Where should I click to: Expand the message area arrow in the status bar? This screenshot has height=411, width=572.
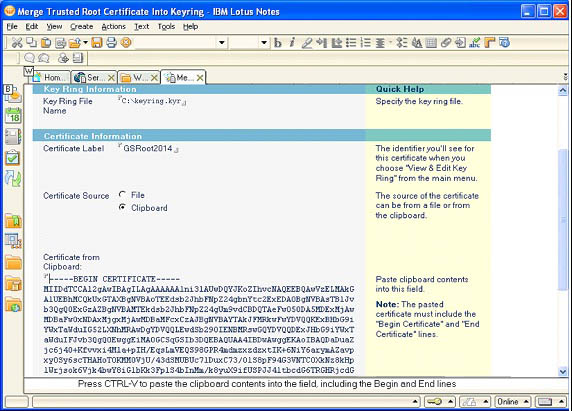[x=415, y=402]
